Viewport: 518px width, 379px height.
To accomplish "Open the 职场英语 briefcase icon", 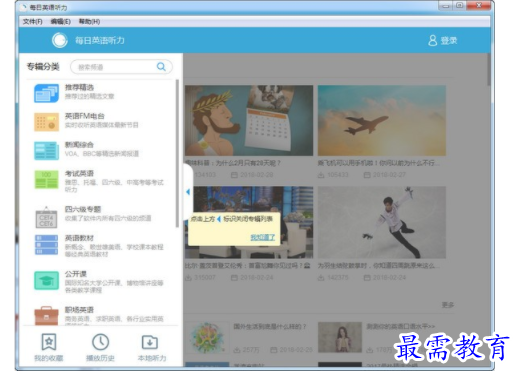I will click(46, 315).
